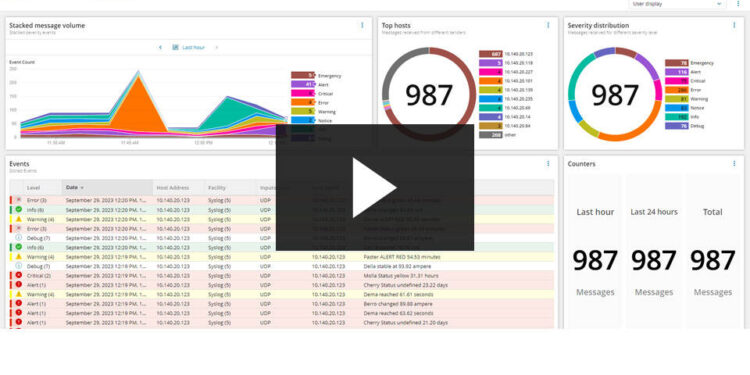The image size is (750, 375).
Task: Toggle the Date column sort arrow
Action: point(82,188)
